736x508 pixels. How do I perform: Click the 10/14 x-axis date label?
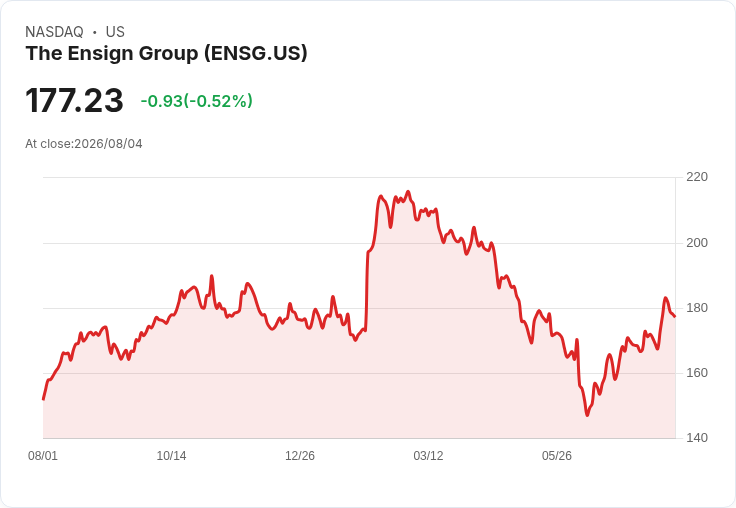click(x=171, y=456)
